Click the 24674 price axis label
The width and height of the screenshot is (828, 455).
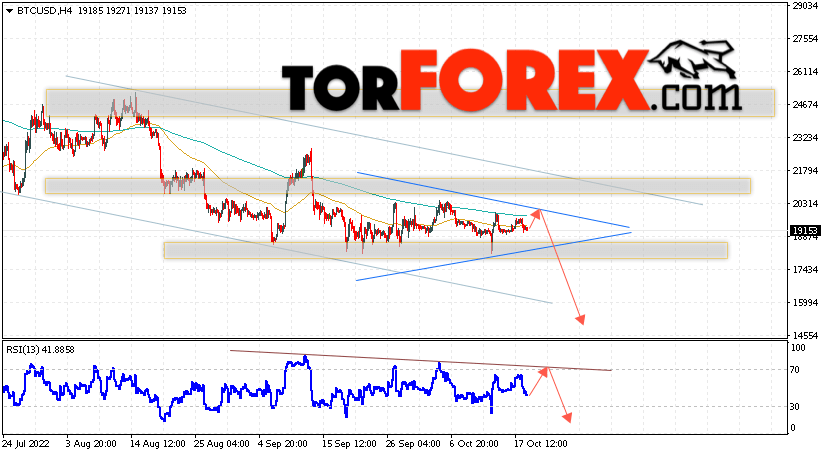pyautogui.click(x=805, y=105)
